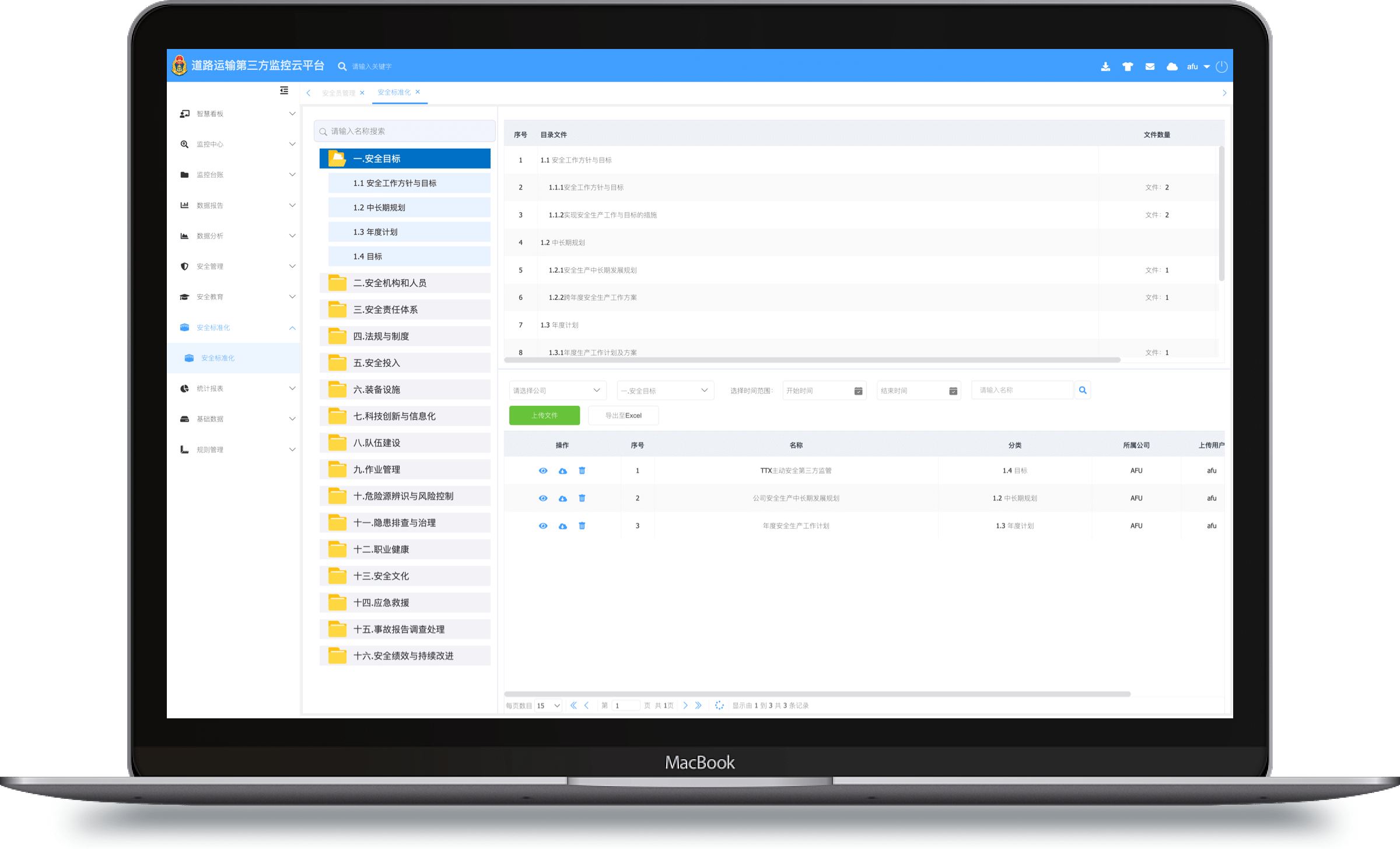Image resolution: width=1400 pixels, height=849 pixels.
Task: Open 七.科技创新与信息化 folder
Action: tap(405, 416)
